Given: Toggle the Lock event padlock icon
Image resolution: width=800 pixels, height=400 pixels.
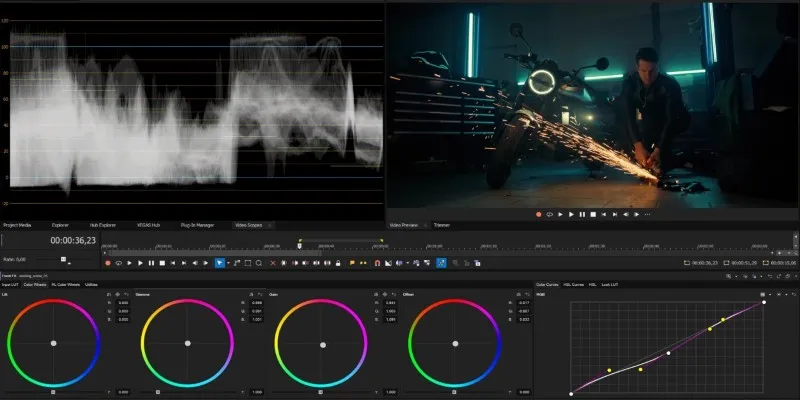Looking at the screenshot, I should pos(338,263).
